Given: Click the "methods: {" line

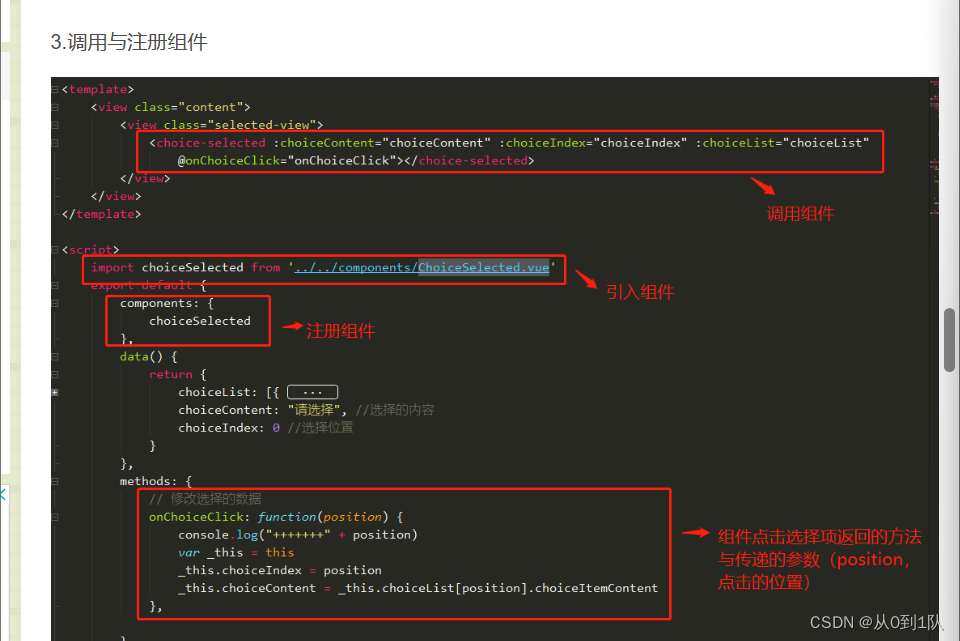Looking at the screenshot, I should point(156,481).
